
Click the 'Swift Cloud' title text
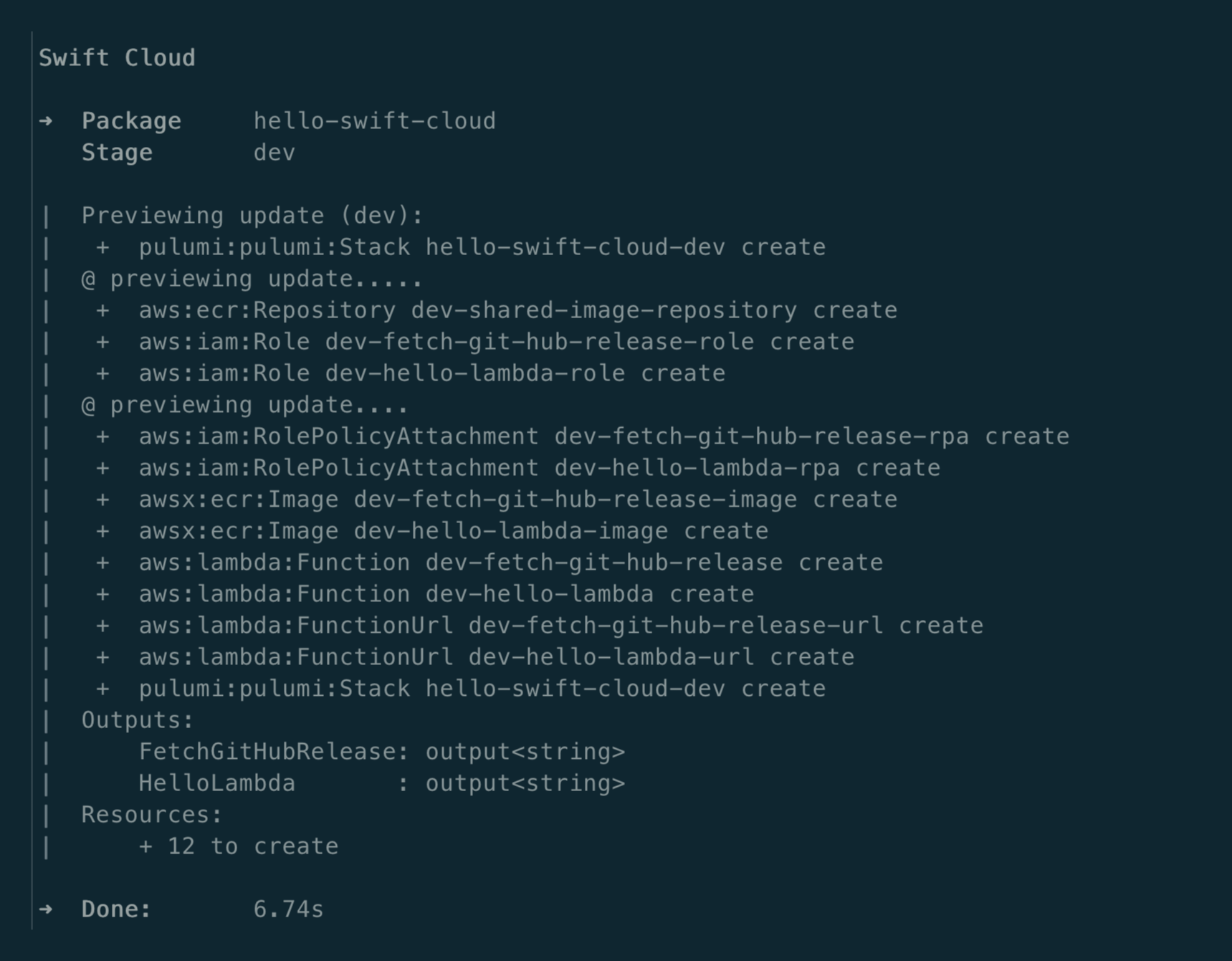(117, 58)
